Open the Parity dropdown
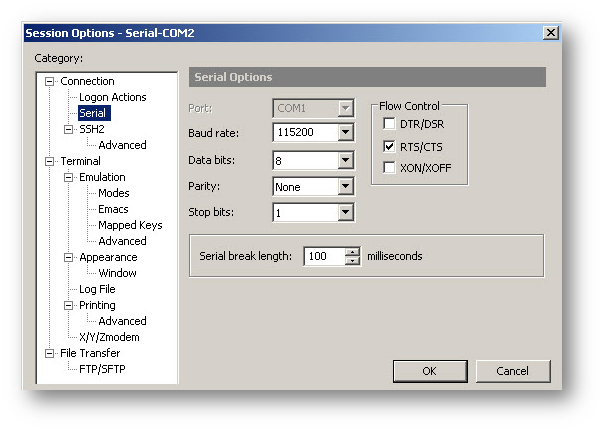This screenshot has width=604, height=432. pos(345,186)
